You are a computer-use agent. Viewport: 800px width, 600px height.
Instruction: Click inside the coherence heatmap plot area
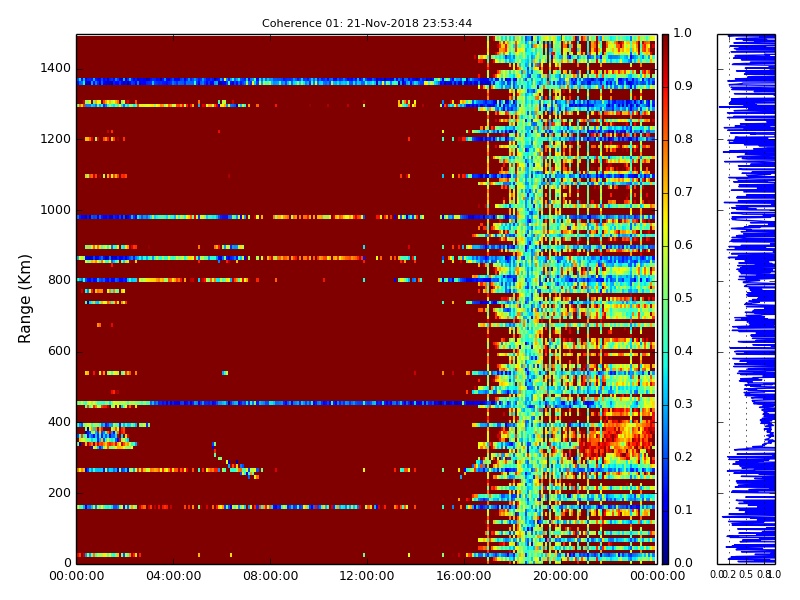click(367, 299)
